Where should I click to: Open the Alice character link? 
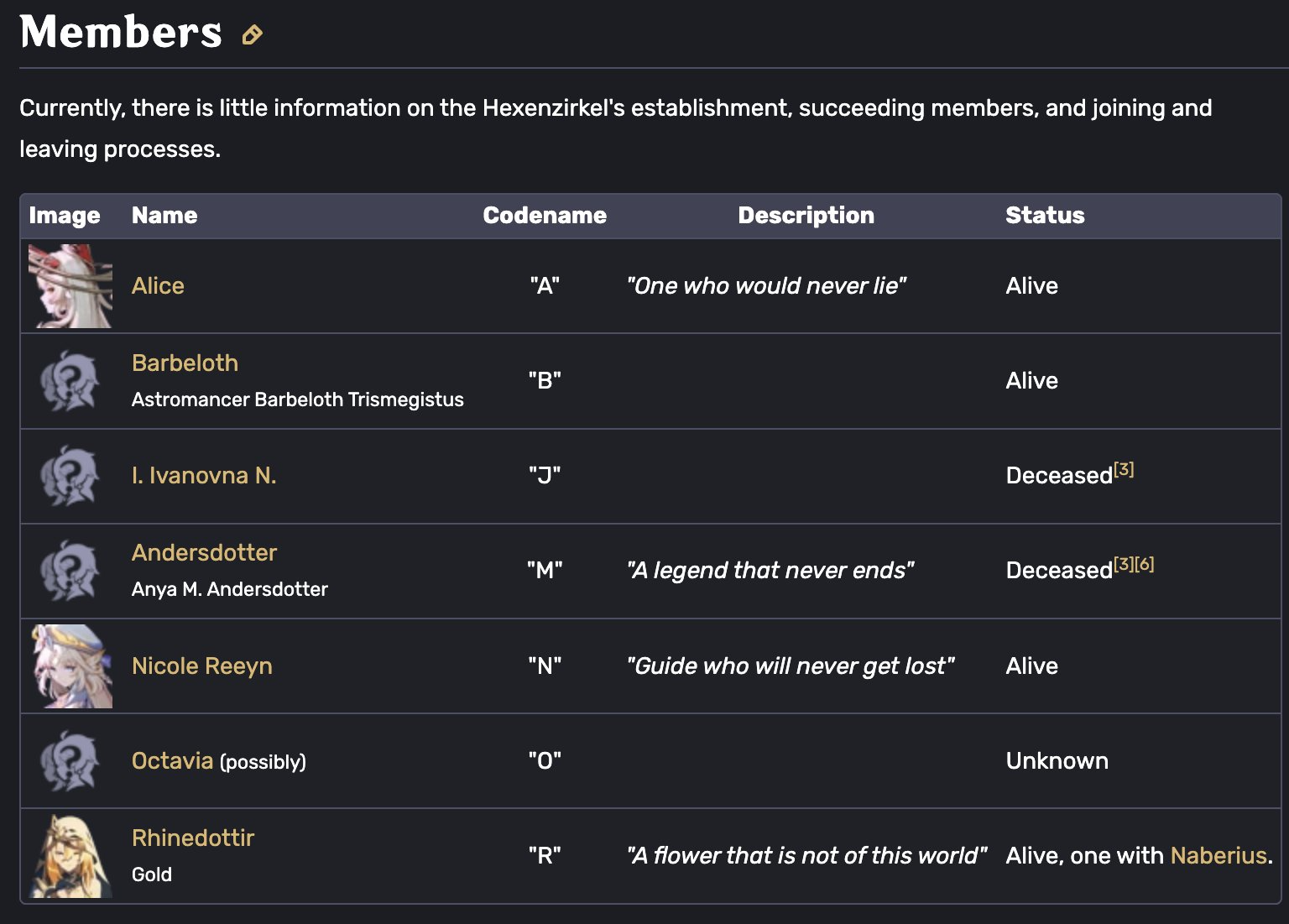[x=158, y=285]
